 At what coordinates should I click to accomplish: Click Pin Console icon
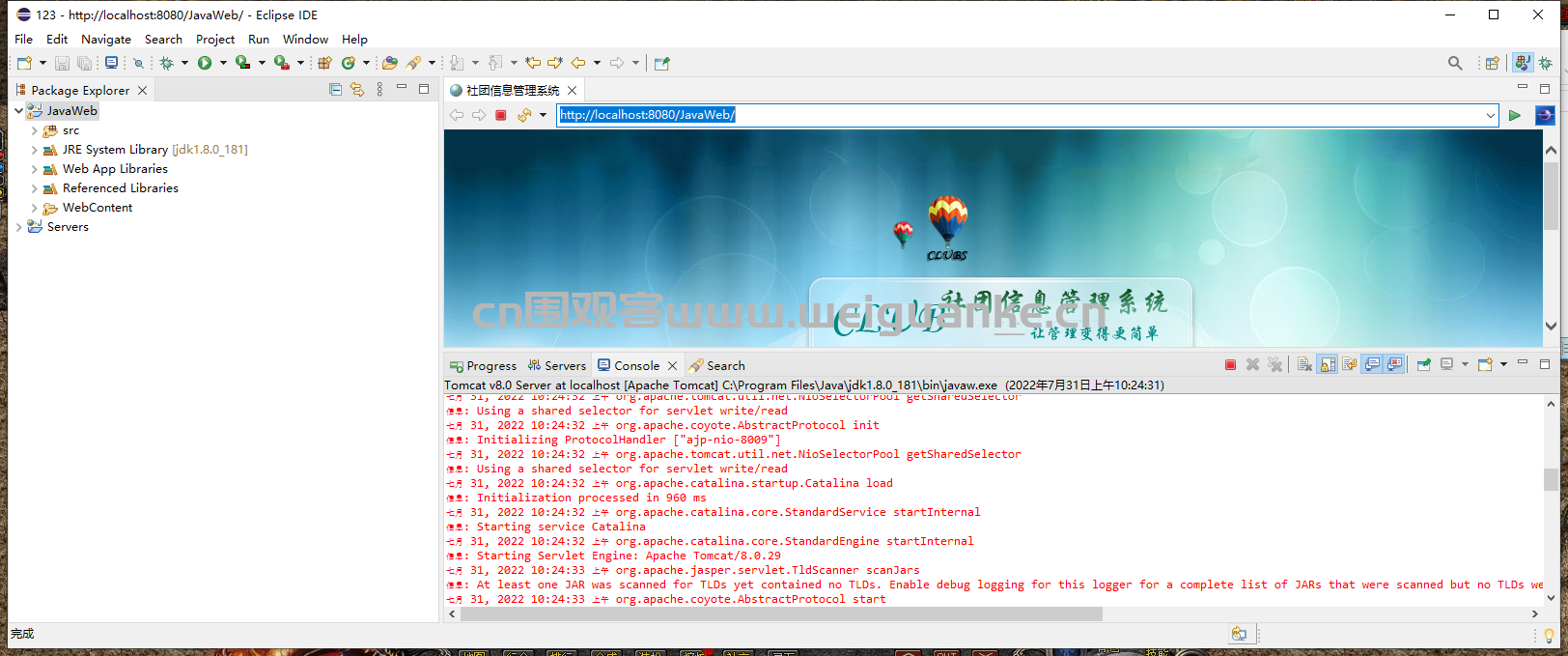(x=1423, y=365)
